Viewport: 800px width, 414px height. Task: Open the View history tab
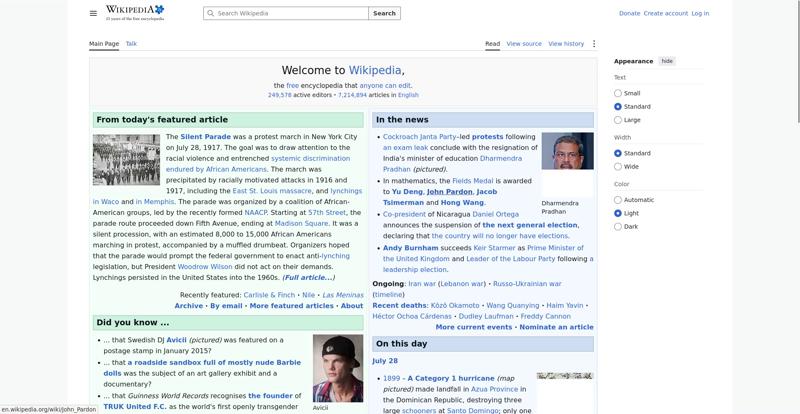pyautogui.click(x=566, y=44)
